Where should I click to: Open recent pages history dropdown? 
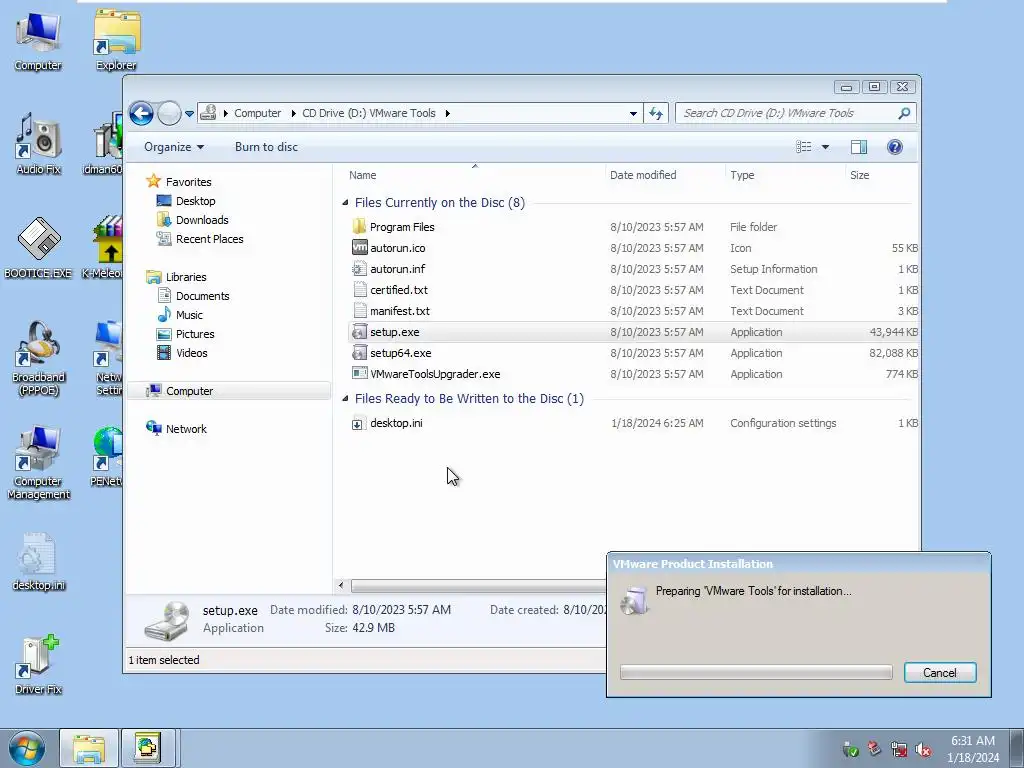coord(189,114)
